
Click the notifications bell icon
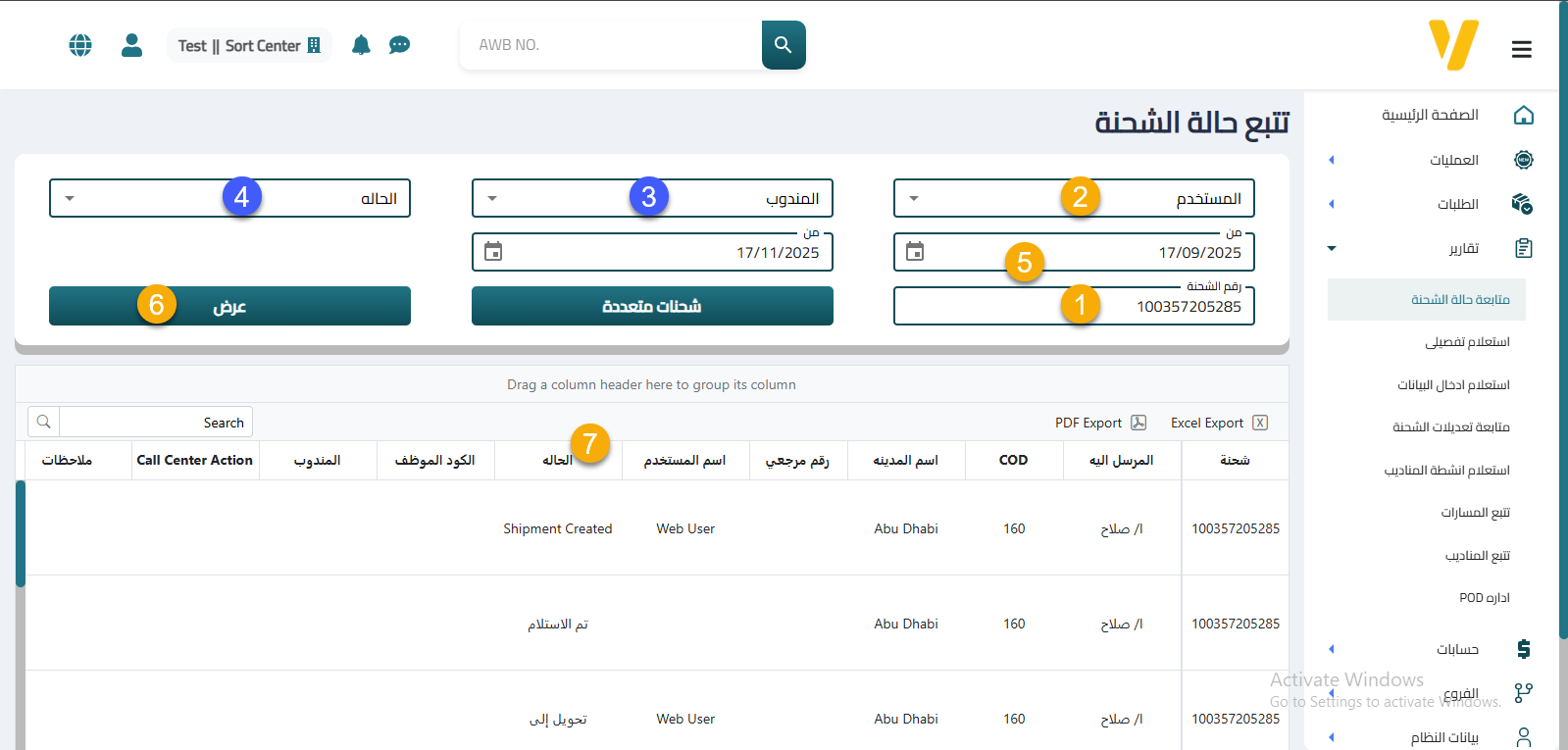coord(361,45)
